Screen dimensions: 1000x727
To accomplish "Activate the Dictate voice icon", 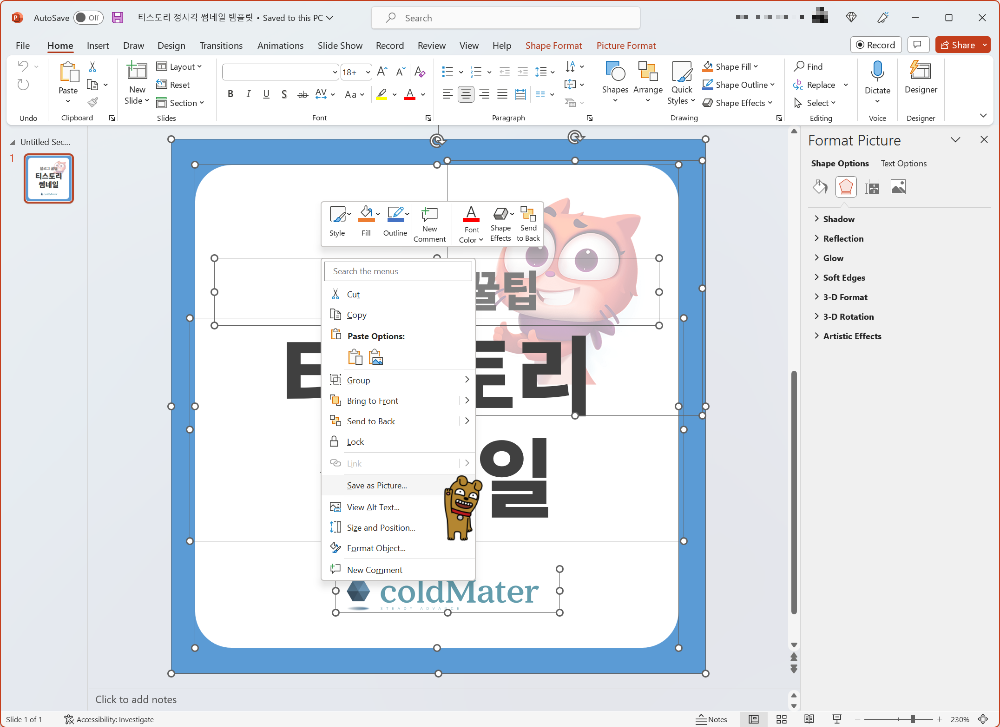I will [877, 75].
